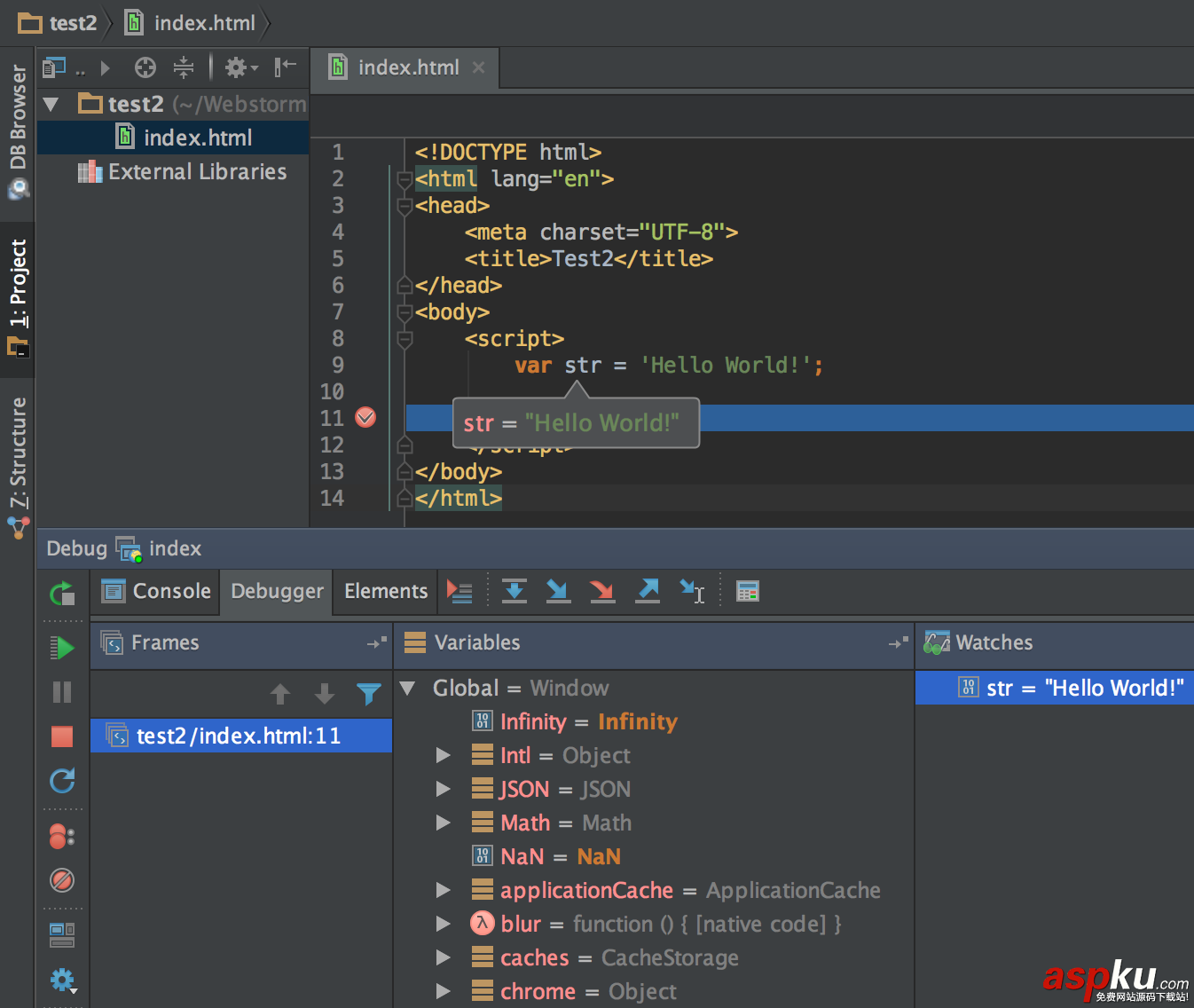Collapse all in the Project tree
The width and height of the screenshot is (1194, 1008).
point(184,67)
